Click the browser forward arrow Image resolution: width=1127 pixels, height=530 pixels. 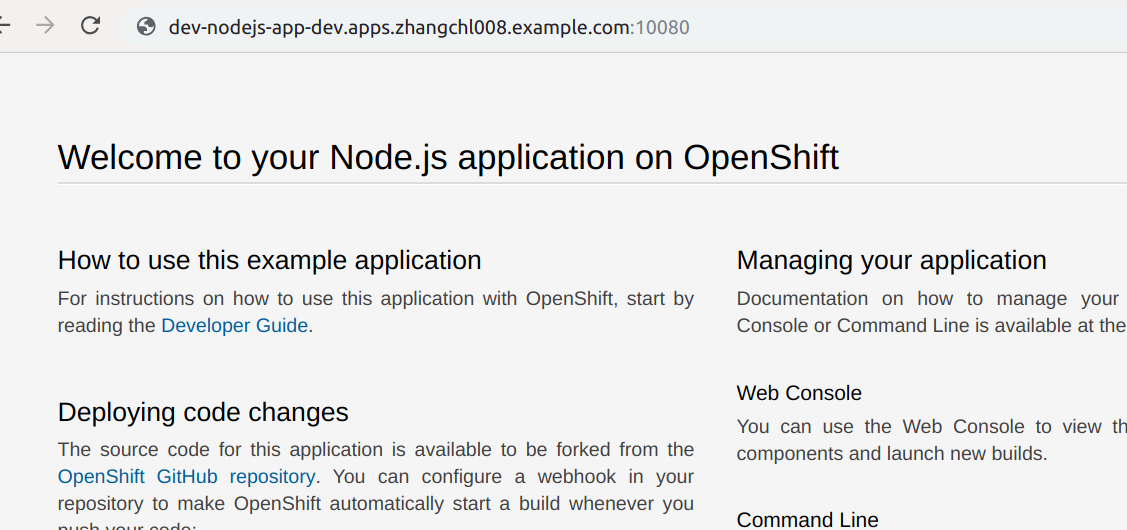point(45,26)
